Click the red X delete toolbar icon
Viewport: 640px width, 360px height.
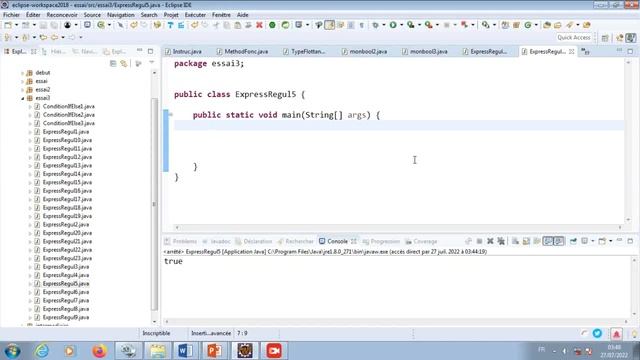259,25
